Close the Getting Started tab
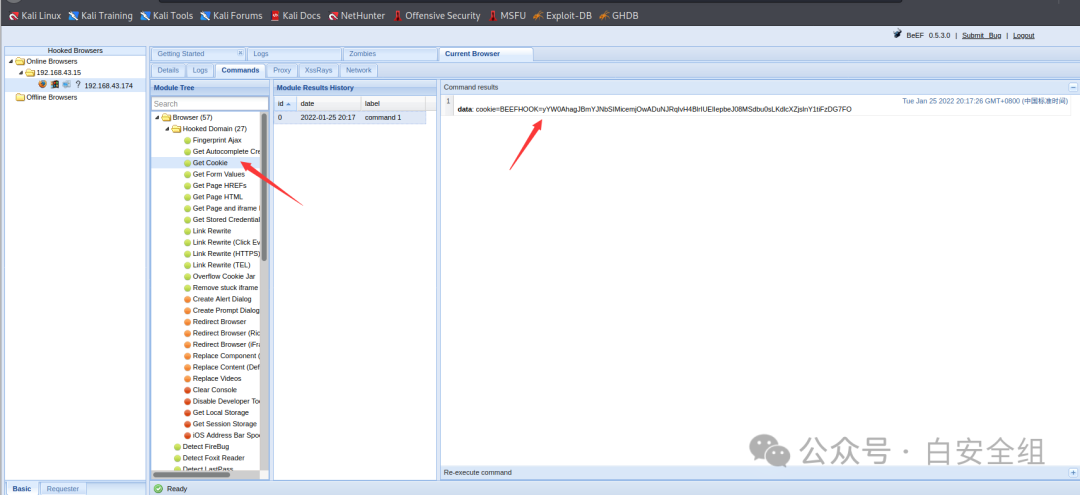 tap(240, 53)
